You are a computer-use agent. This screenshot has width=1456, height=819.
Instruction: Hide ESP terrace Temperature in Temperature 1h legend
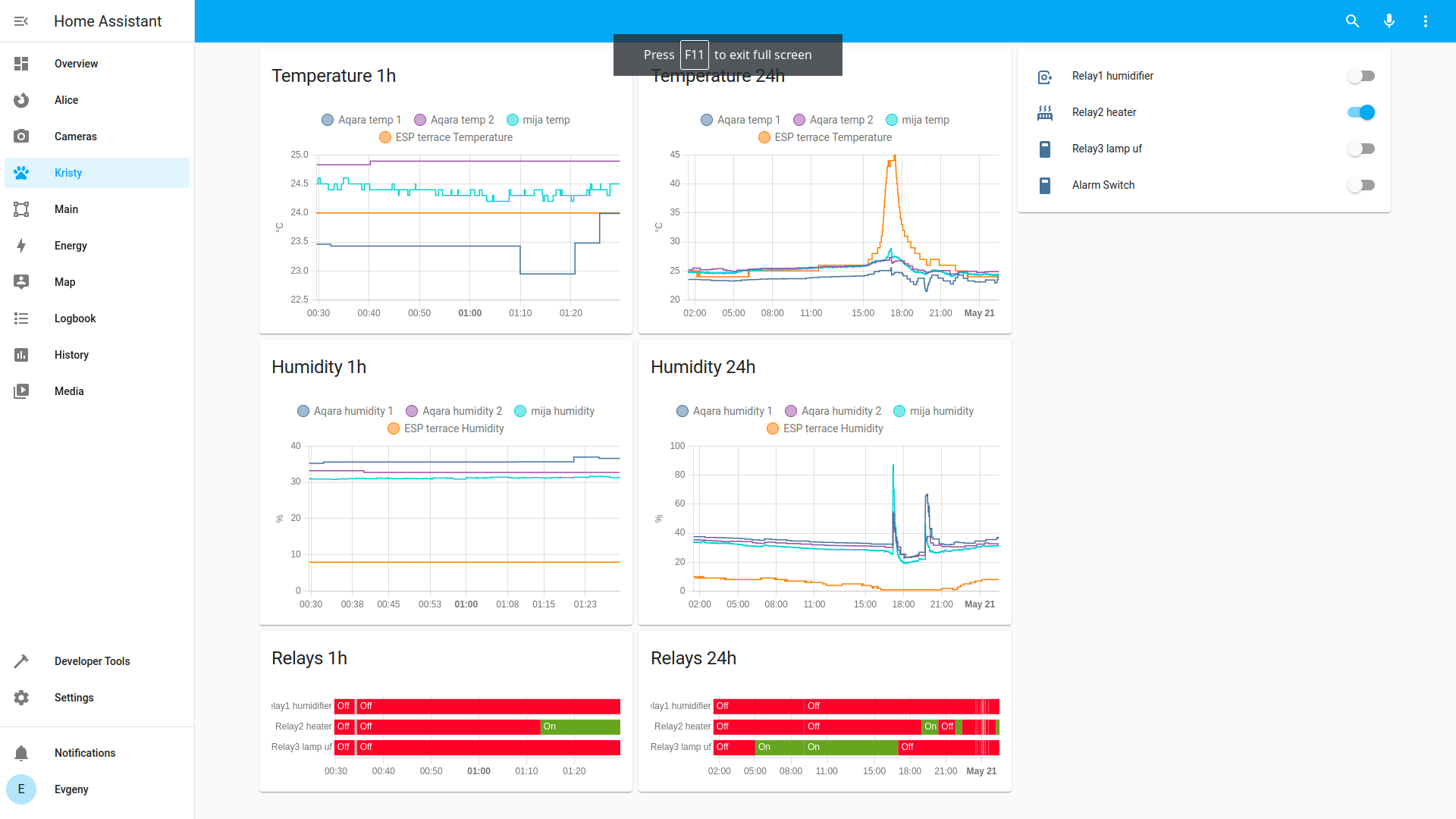(446, 137)
